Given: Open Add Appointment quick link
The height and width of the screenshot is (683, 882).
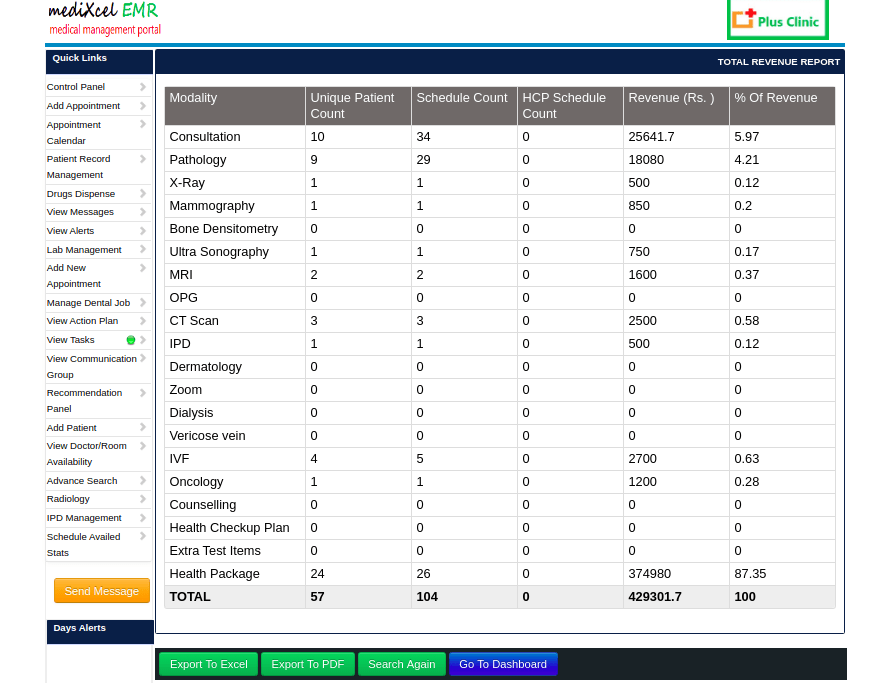Looking at the screenshot, I should pyautogui.click(x=83, y=106).
